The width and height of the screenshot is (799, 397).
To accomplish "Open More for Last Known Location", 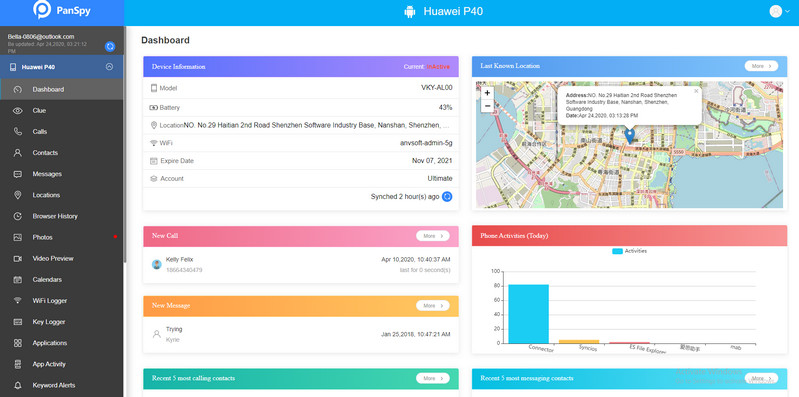I will [x=761, y=66].
